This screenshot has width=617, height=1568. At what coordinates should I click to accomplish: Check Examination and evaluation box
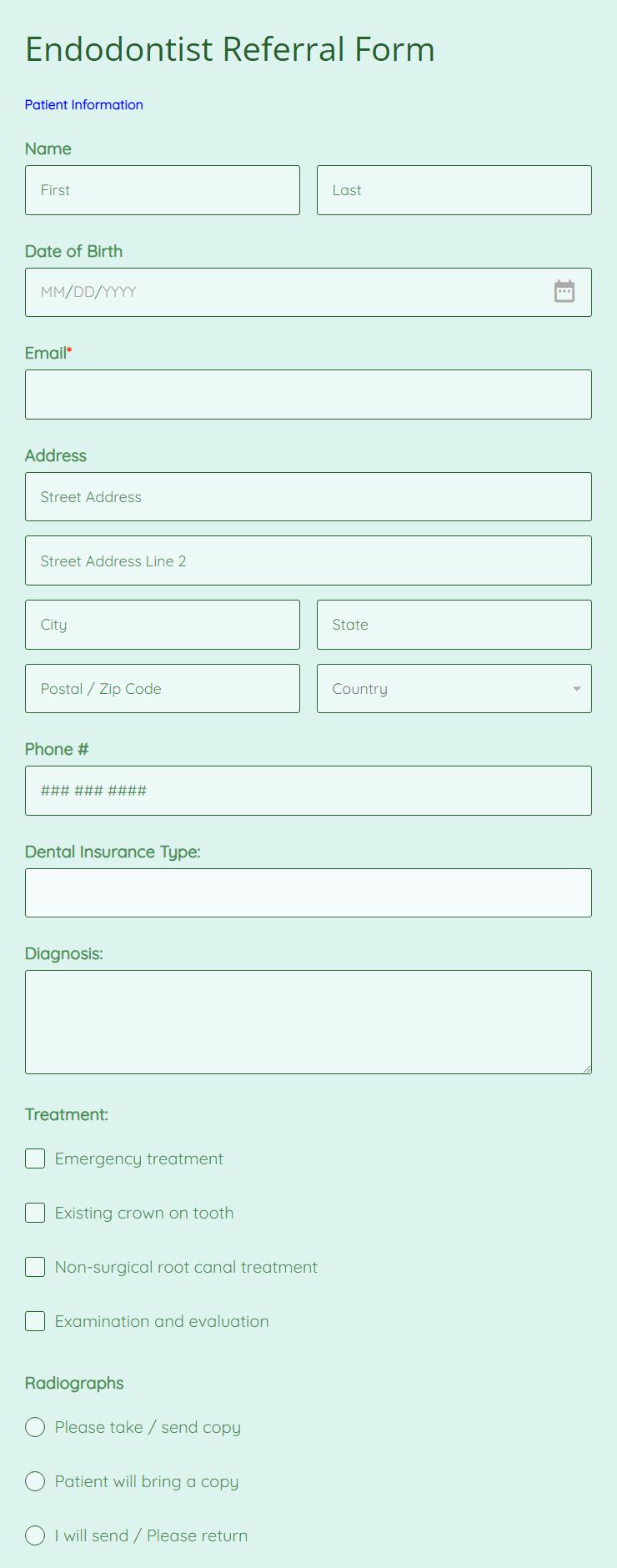(35, 1321)
